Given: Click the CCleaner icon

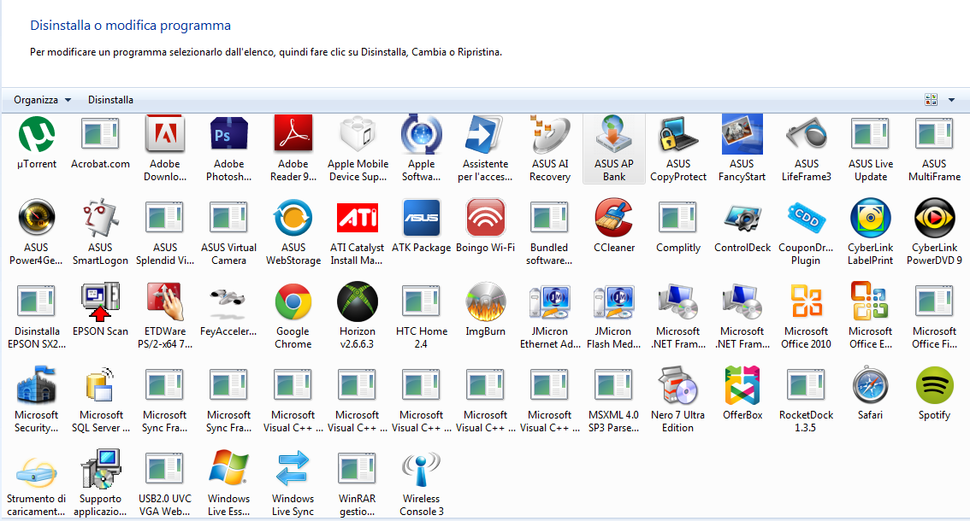Looking at the screenshot, I should [614, 218].
